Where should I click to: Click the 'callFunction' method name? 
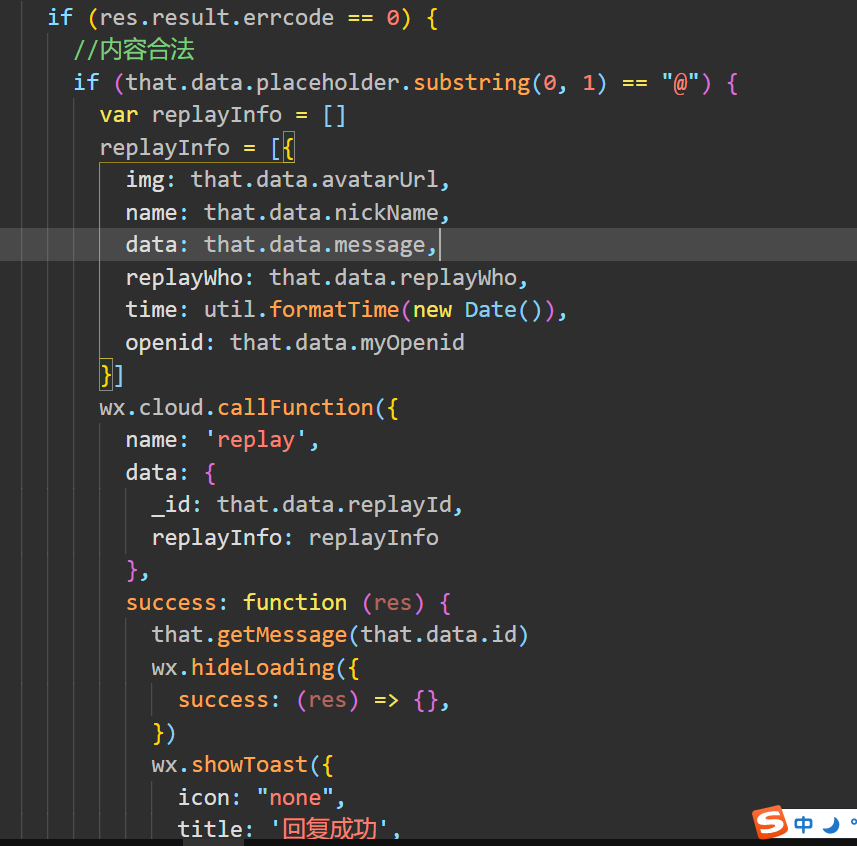click(x=295, y=408)
